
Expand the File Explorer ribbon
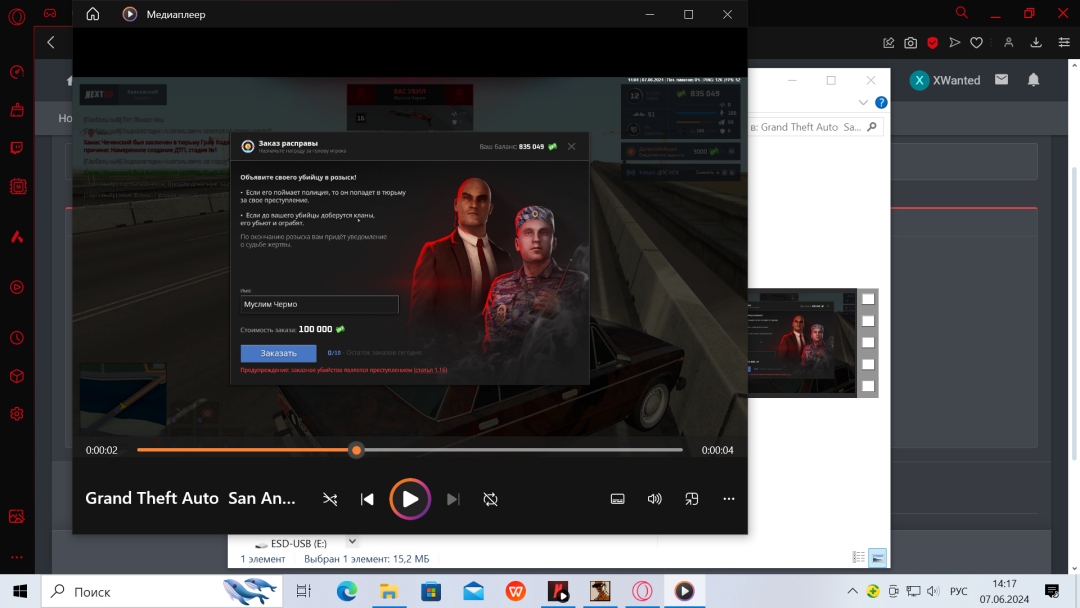click(x=863, y=103)
